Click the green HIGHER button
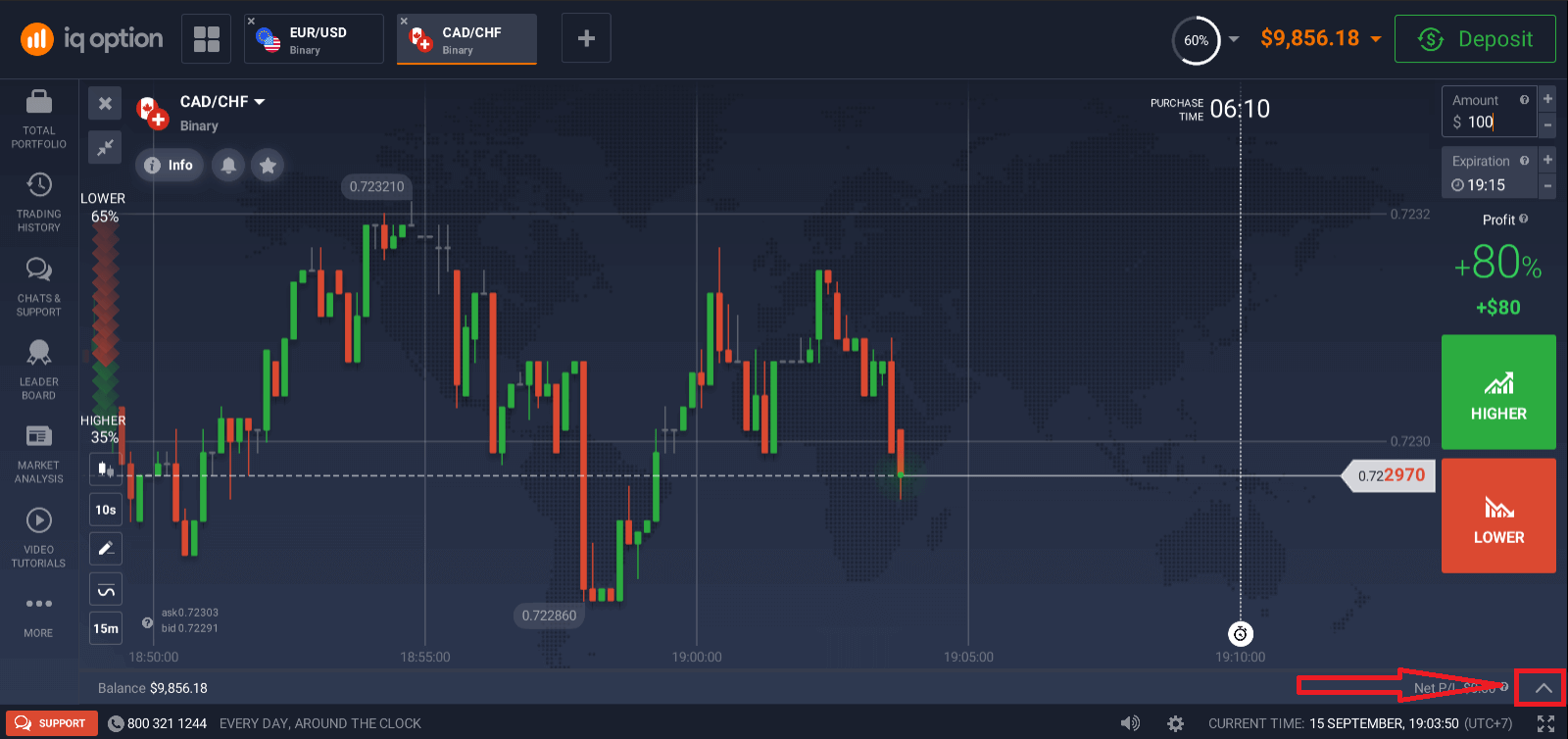Screen dimensions: 1568x739 [1497, 392]
